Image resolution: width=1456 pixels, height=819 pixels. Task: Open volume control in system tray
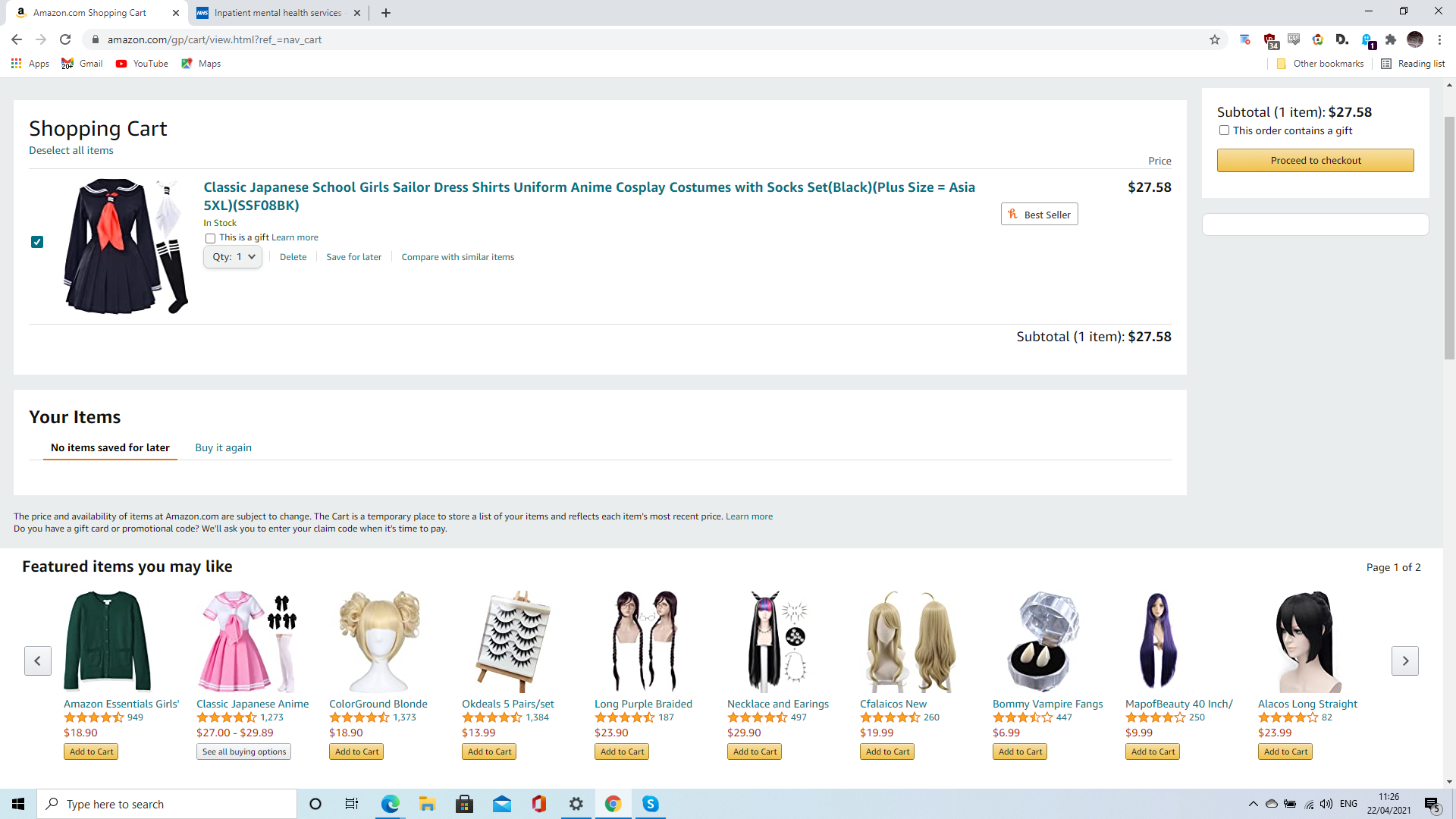(1326, 804)
